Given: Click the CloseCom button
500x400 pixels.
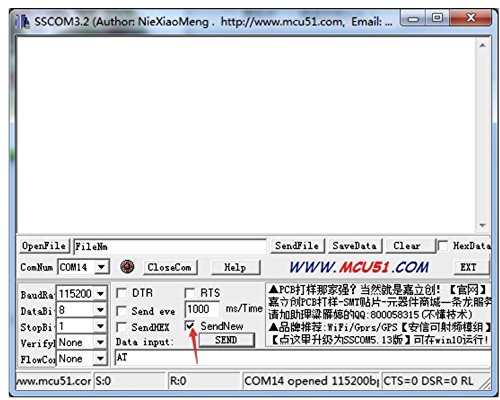Looking at the screenshot, I should click(170, 267).
